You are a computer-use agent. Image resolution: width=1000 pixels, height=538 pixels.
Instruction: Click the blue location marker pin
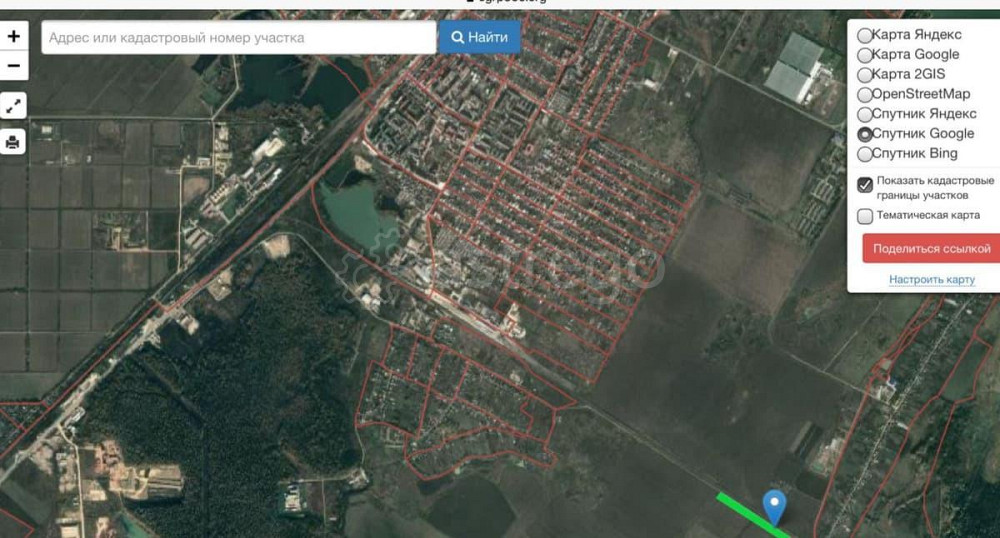click(x=774, y=505)
